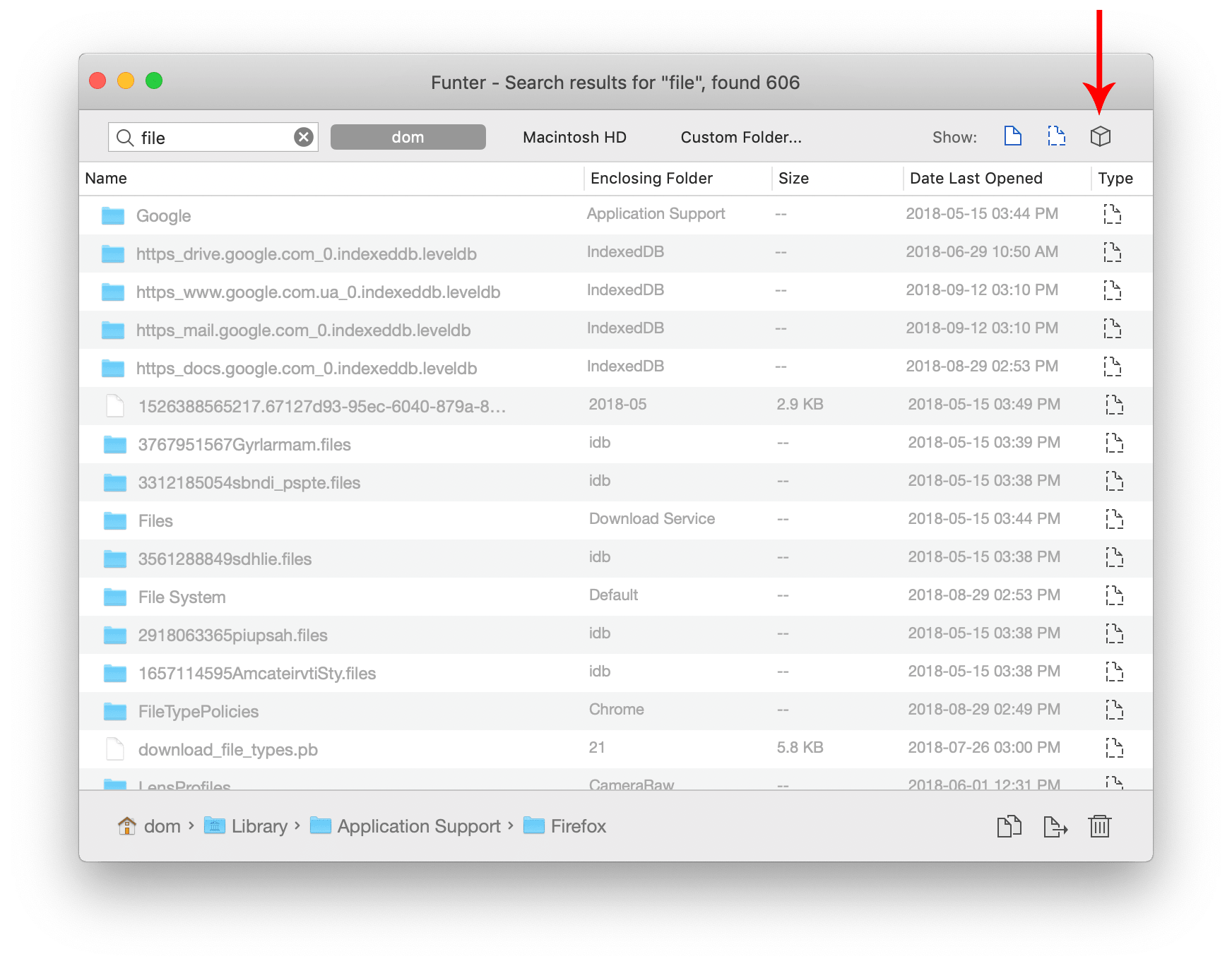This screenshot has height=966, width=1232.
Task: Select https_mail.google.com_0.indexeddb.leveldb row
Action: pyautogui.click(x=616, y=330)
